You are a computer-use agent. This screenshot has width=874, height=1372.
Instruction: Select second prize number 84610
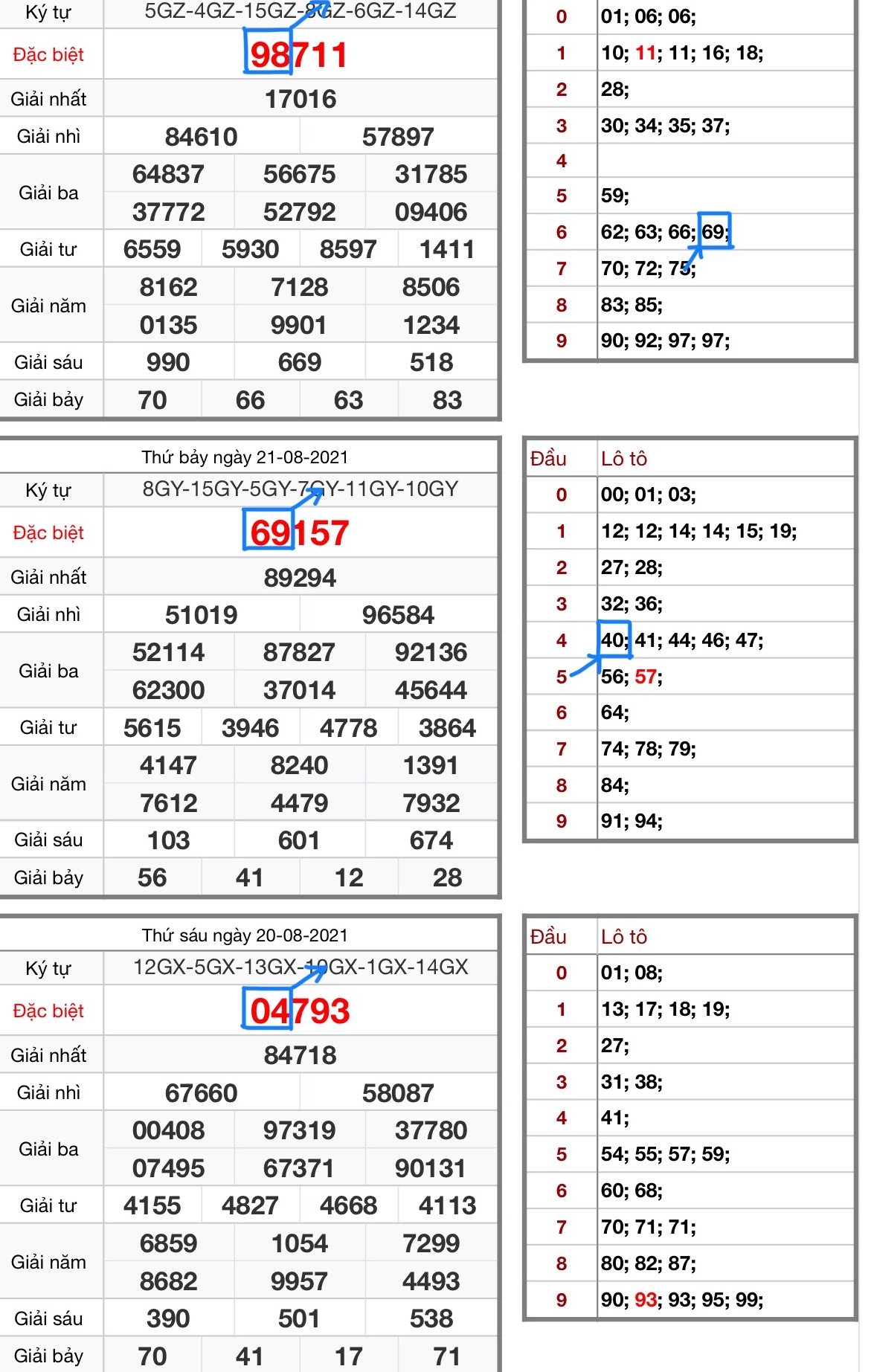pos(202,137)
